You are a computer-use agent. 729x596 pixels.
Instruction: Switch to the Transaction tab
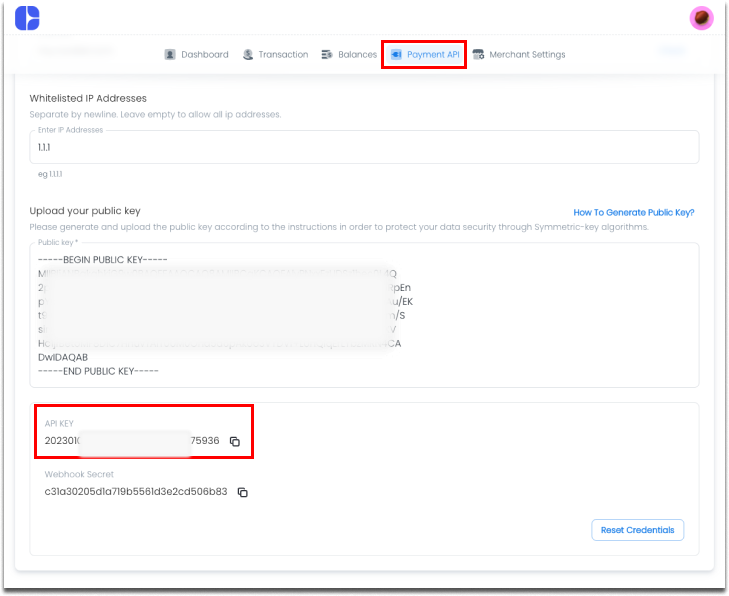275,54
